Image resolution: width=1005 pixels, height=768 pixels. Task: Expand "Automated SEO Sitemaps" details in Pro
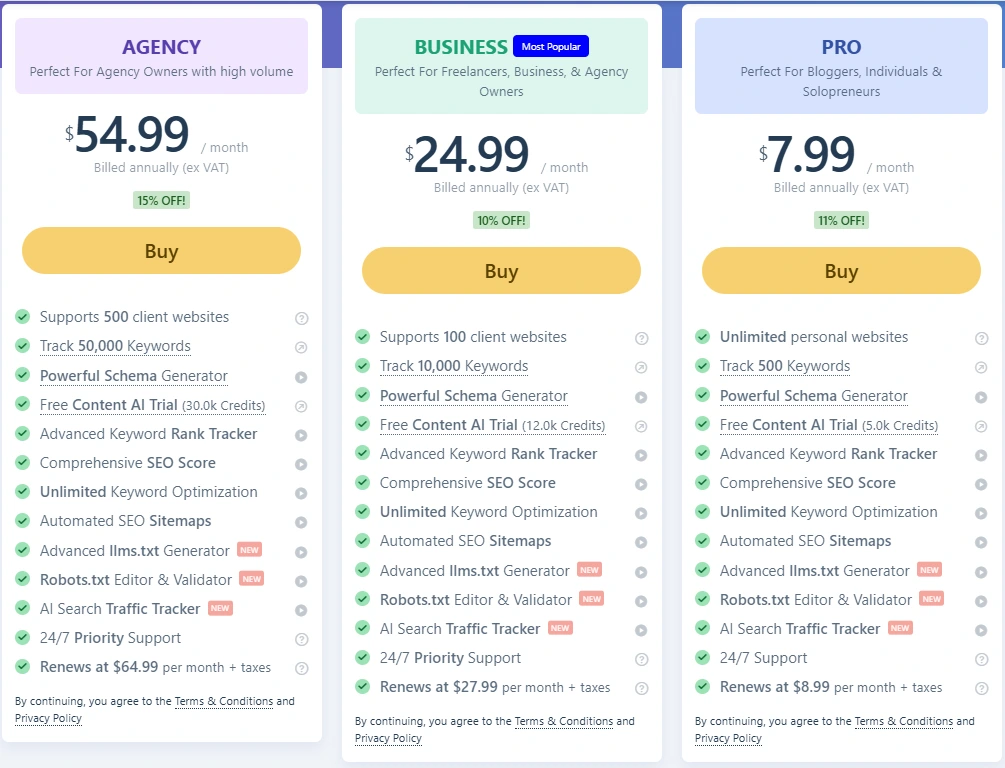tap(981, 541)
